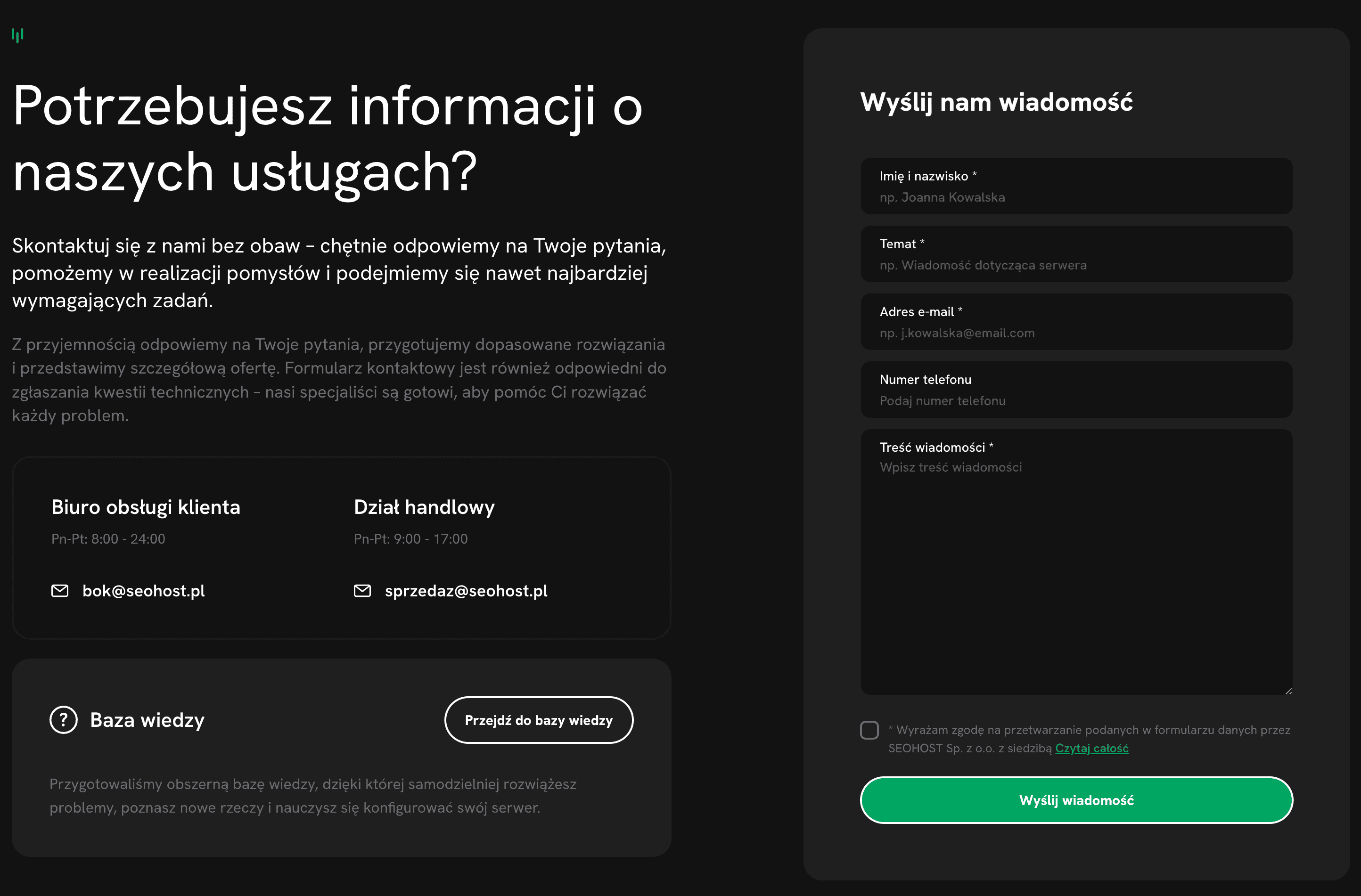Grab the message textarea resize handle
The height and width of the screenshot is (896, 1361).
[x=1288, y=691]
